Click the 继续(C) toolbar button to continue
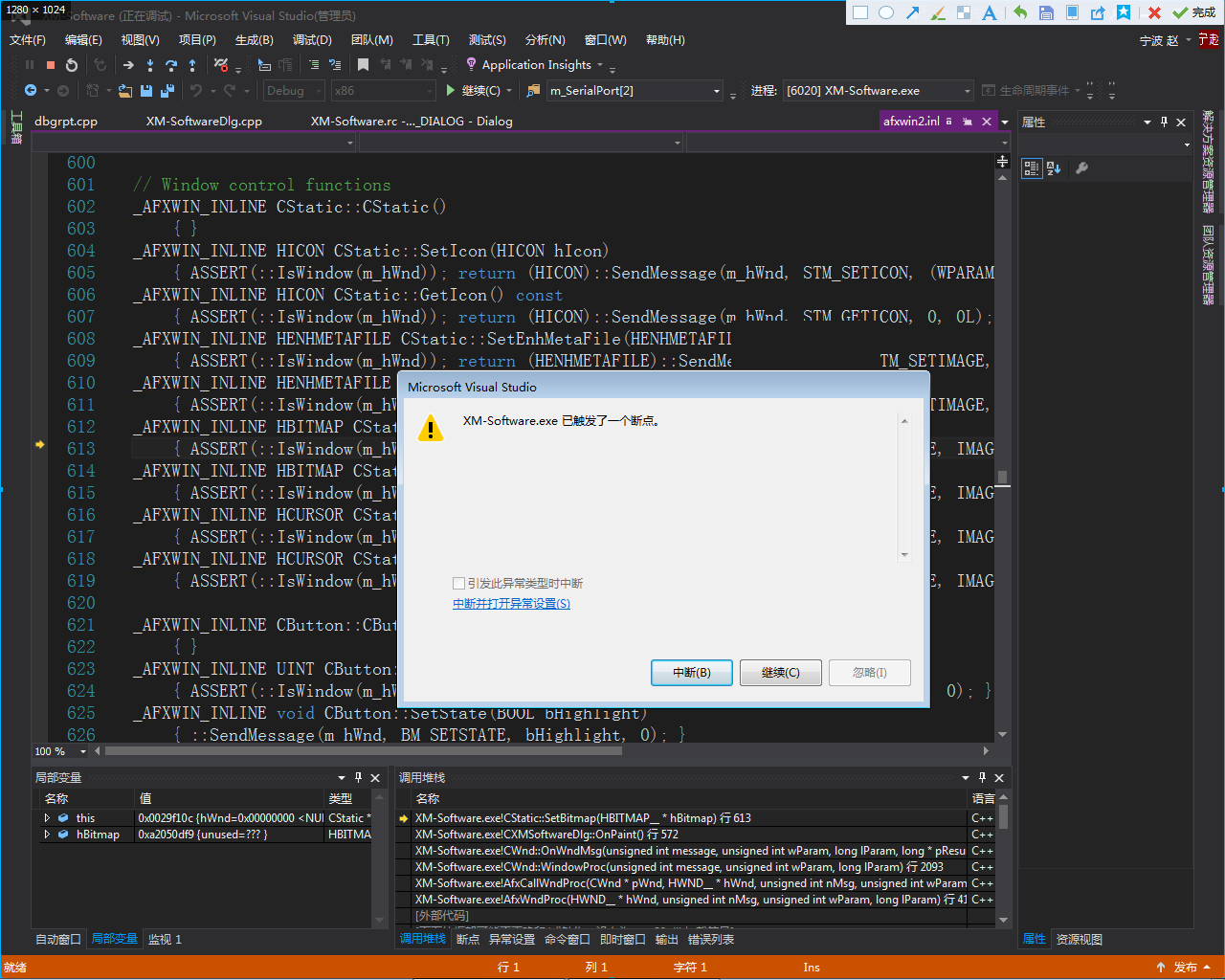 pos(474,90)
